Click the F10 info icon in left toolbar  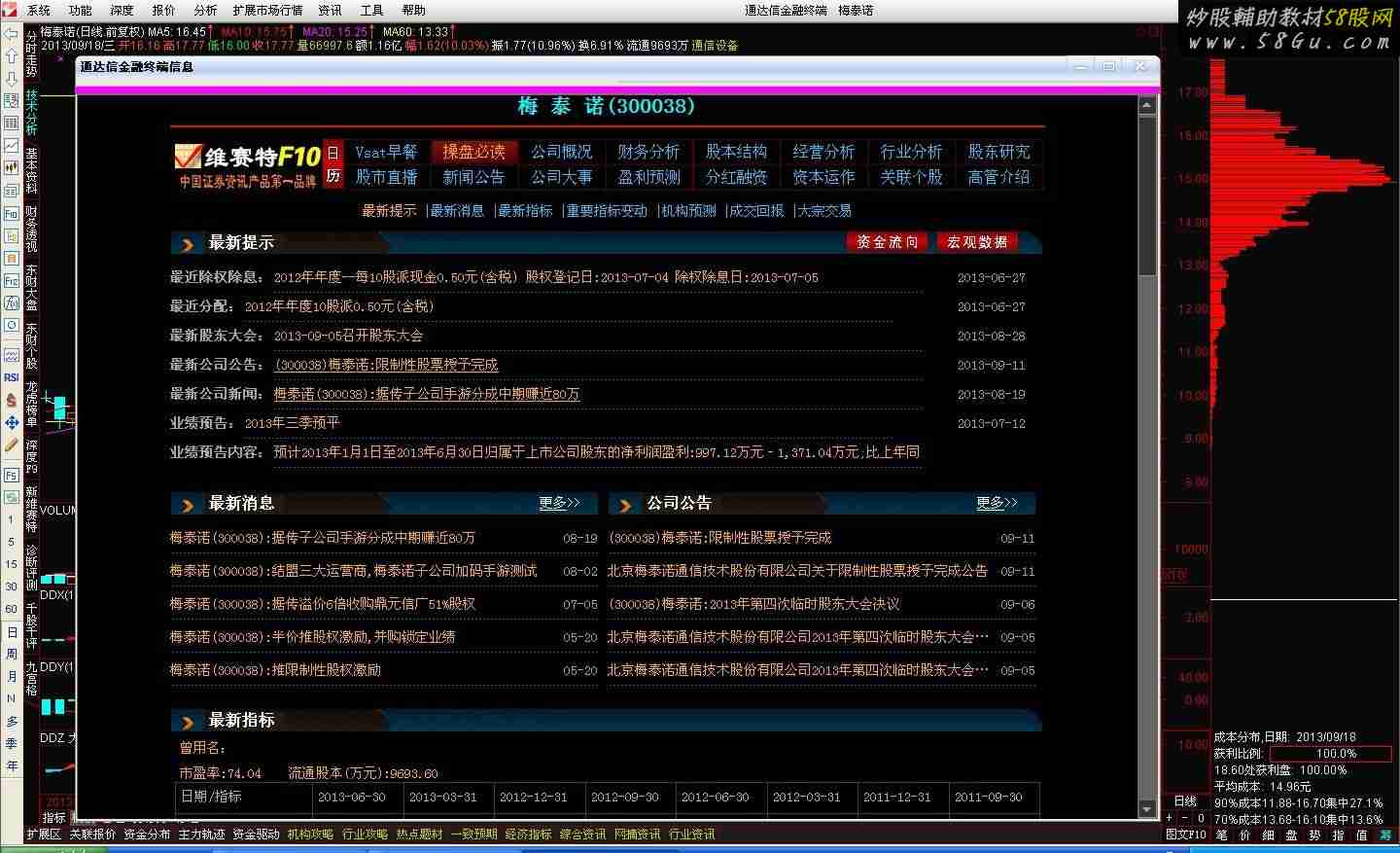(11, 214)
